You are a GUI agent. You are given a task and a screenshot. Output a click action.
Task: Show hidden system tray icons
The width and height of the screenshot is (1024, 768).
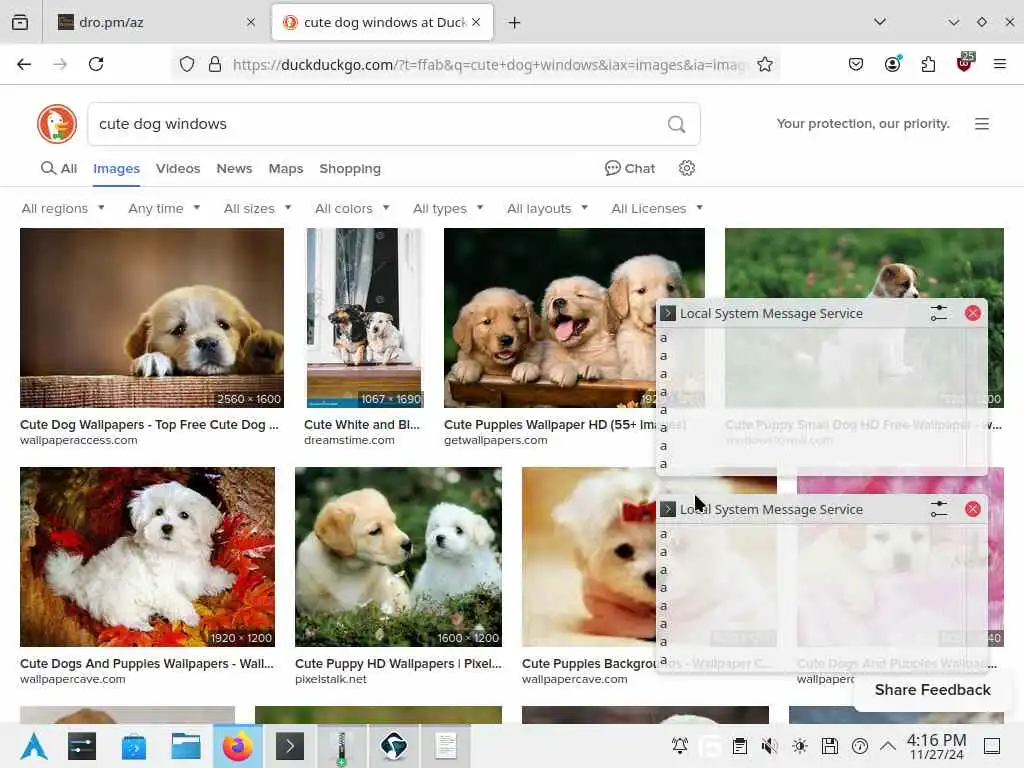888,745
